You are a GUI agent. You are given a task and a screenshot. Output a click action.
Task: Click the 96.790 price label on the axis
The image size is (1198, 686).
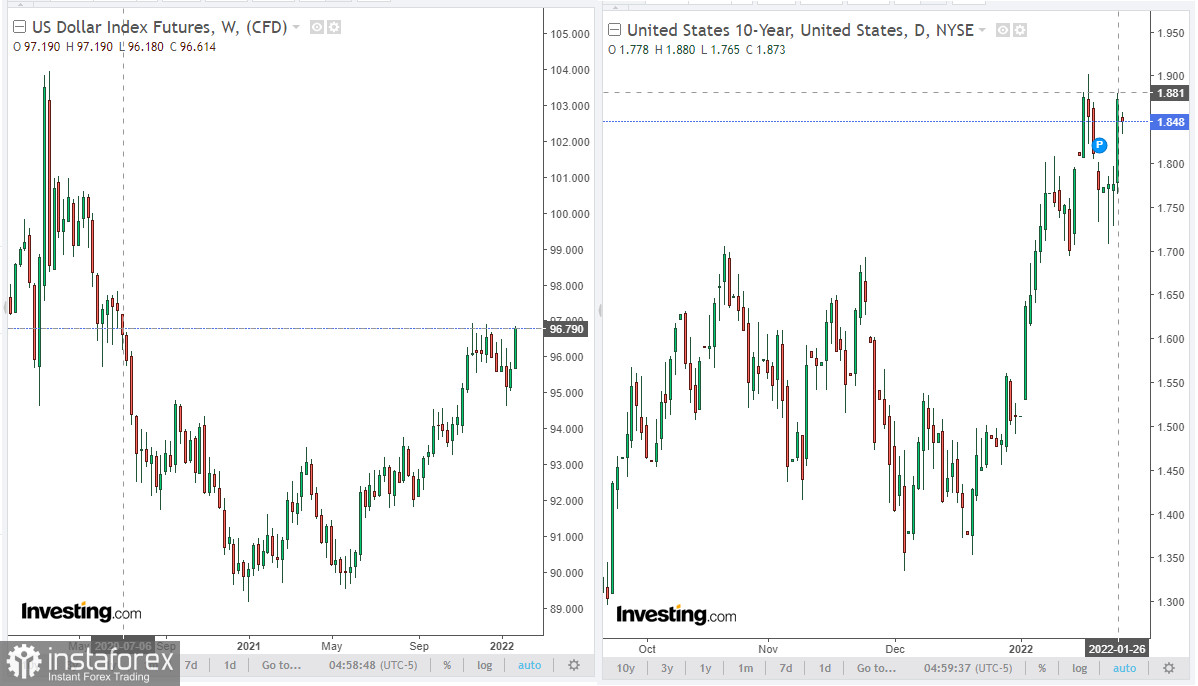pyautogui.click(x=566, y=329)
